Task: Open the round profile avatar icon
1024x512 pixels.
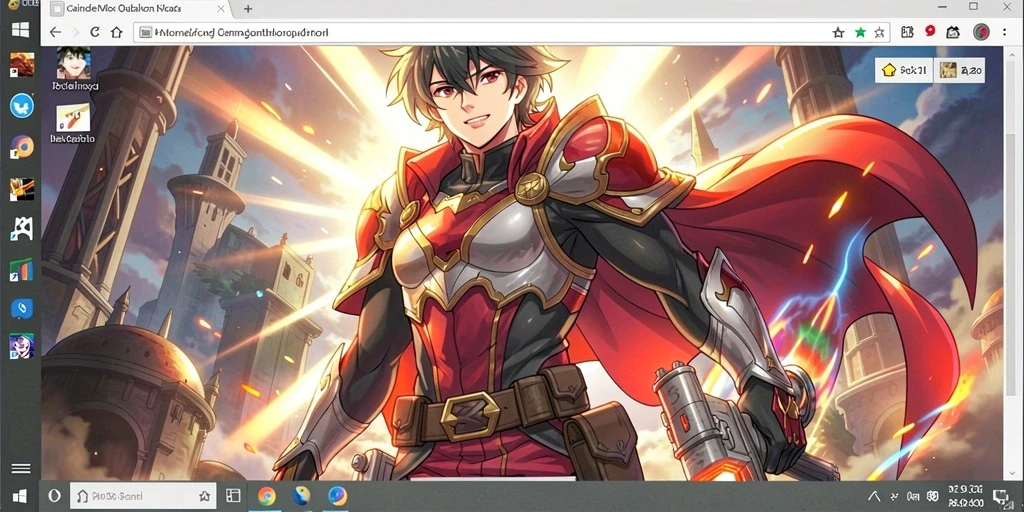Action: [x=980, y=31]
